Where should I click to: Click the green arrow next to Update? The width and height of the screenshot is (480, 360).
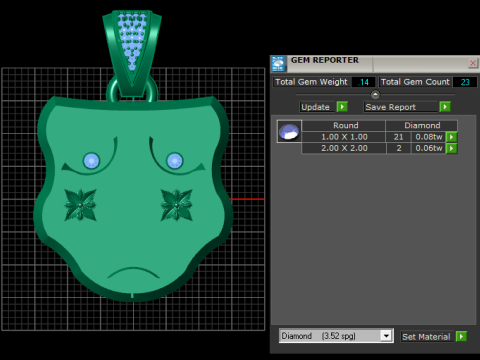[x=342, y=107]
